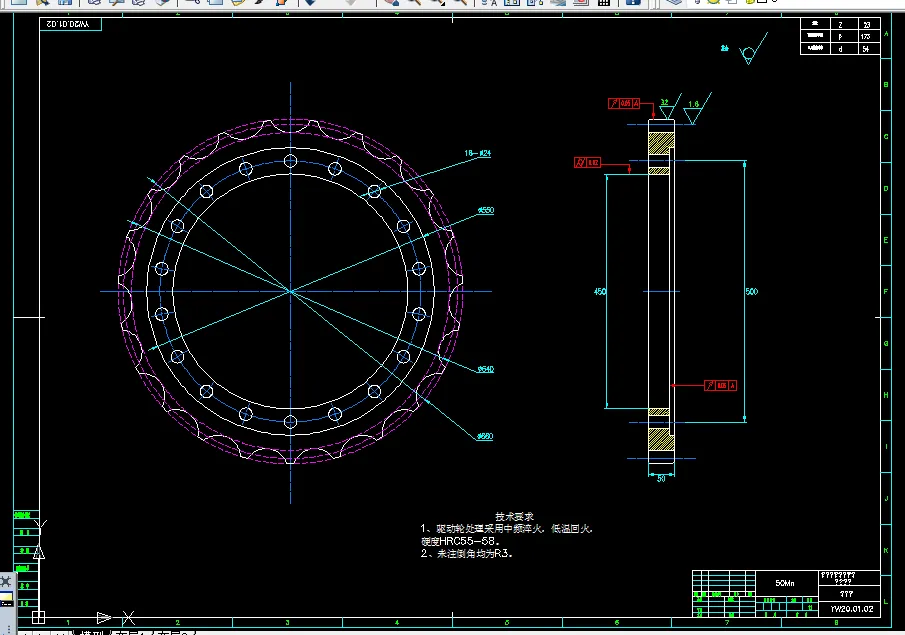The height and width of the screenshot is (635, 905).
Task: Select the ø660 diameter dimension
Action: (x=485, y=436)
